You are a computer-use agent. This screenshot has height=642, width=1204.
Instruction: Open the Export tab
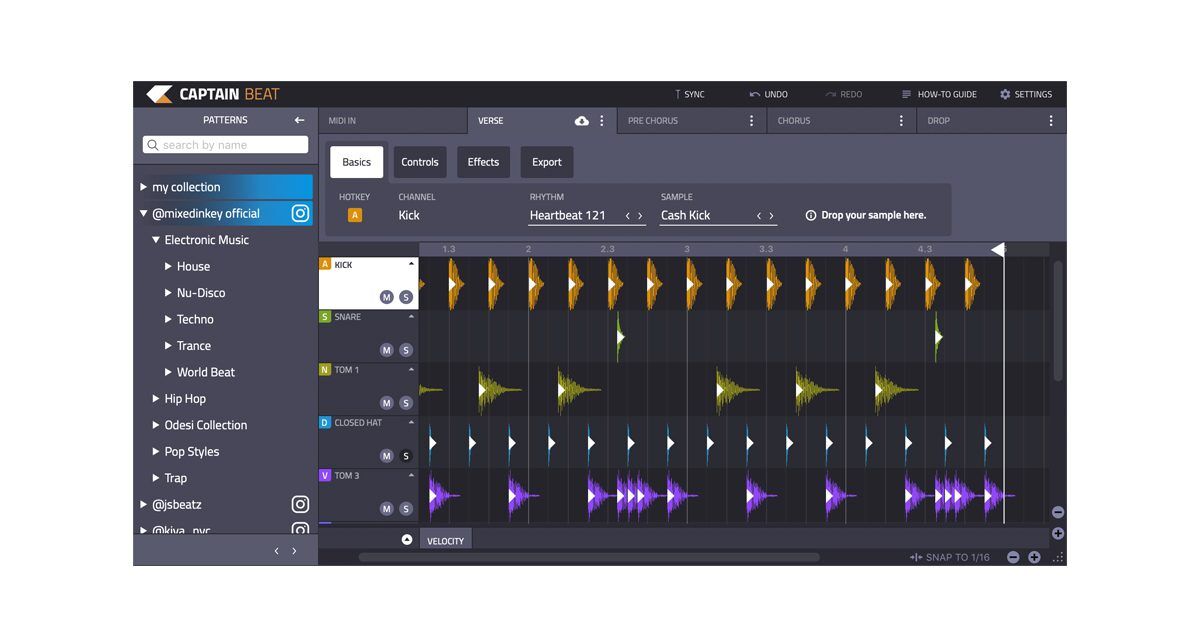(547, 162)
